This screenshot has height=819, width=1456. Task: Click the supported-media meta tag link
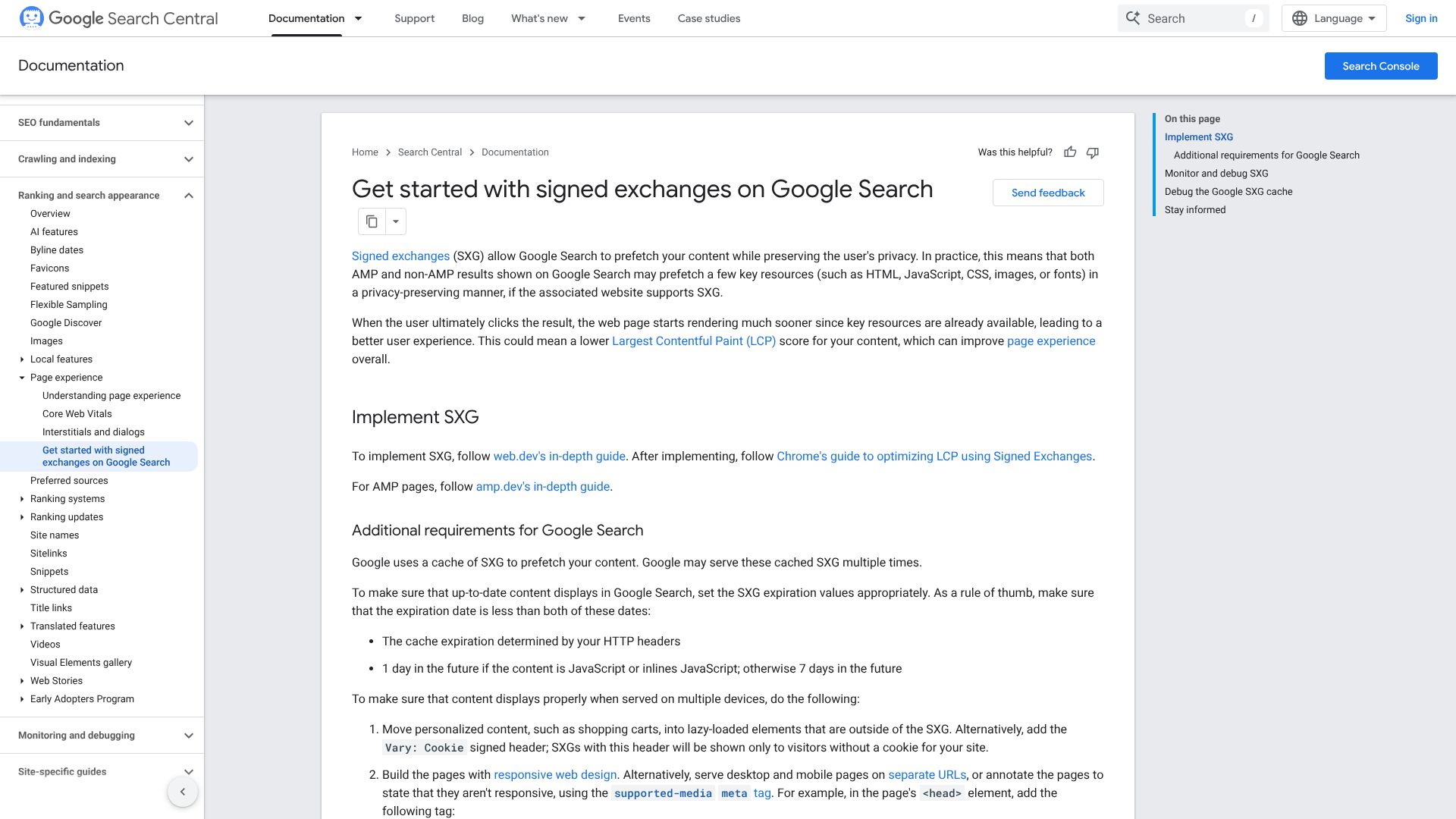click(692, 793)
